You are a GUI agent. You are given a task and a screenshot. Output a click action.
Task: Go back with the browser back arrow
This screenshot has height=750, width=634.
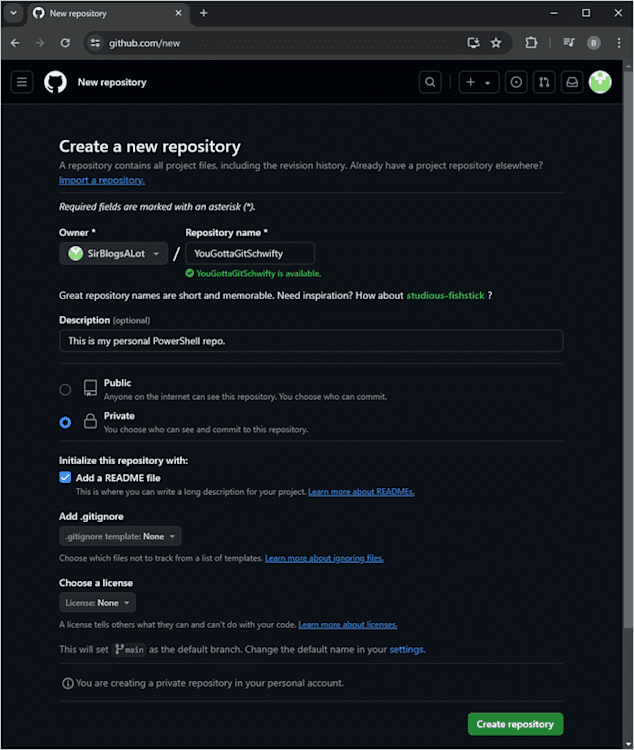click(15, 43)
